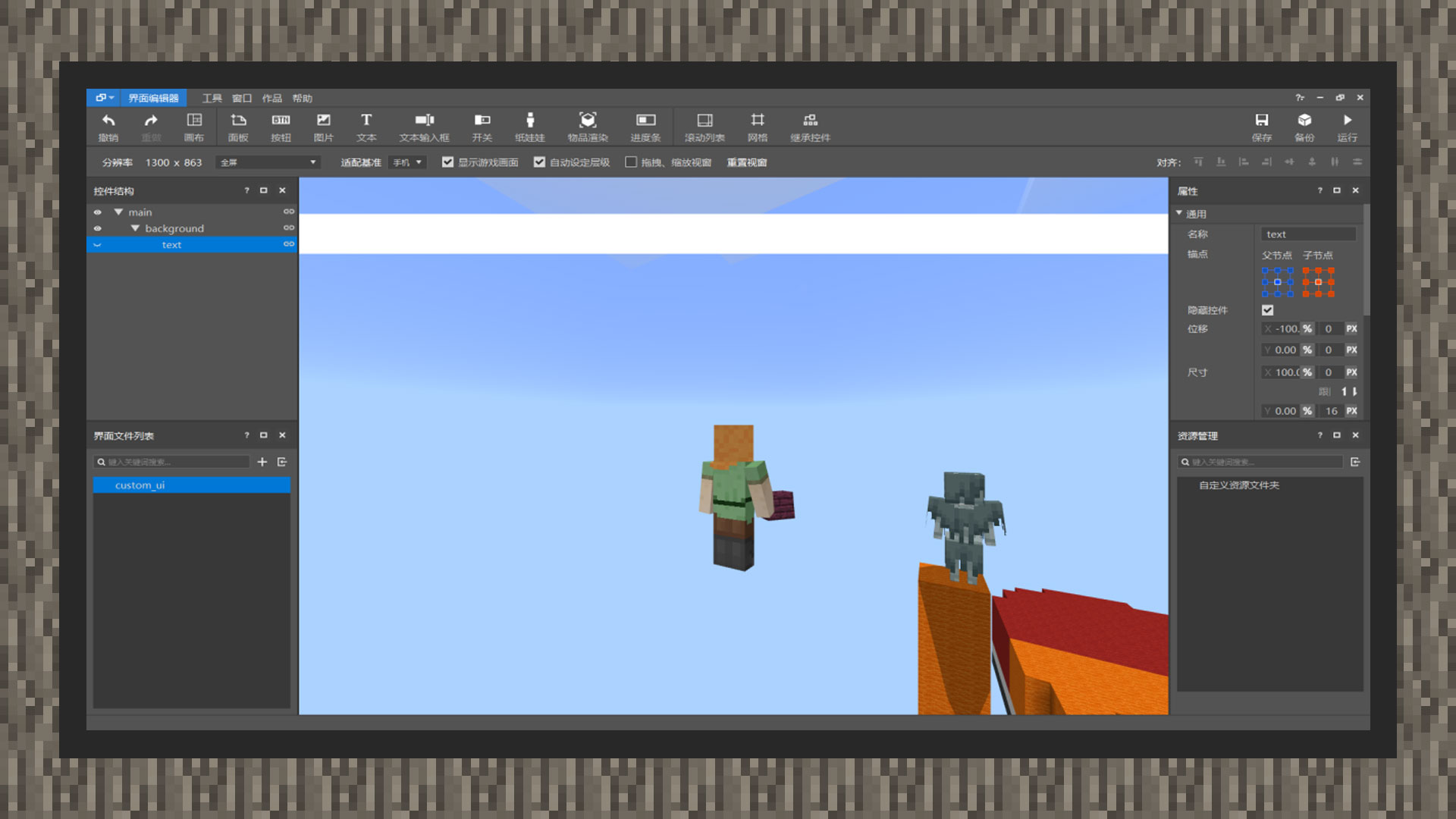Screen dimensions: 1456x819
Task: Click link icon on main row
Action: point(289,212)
